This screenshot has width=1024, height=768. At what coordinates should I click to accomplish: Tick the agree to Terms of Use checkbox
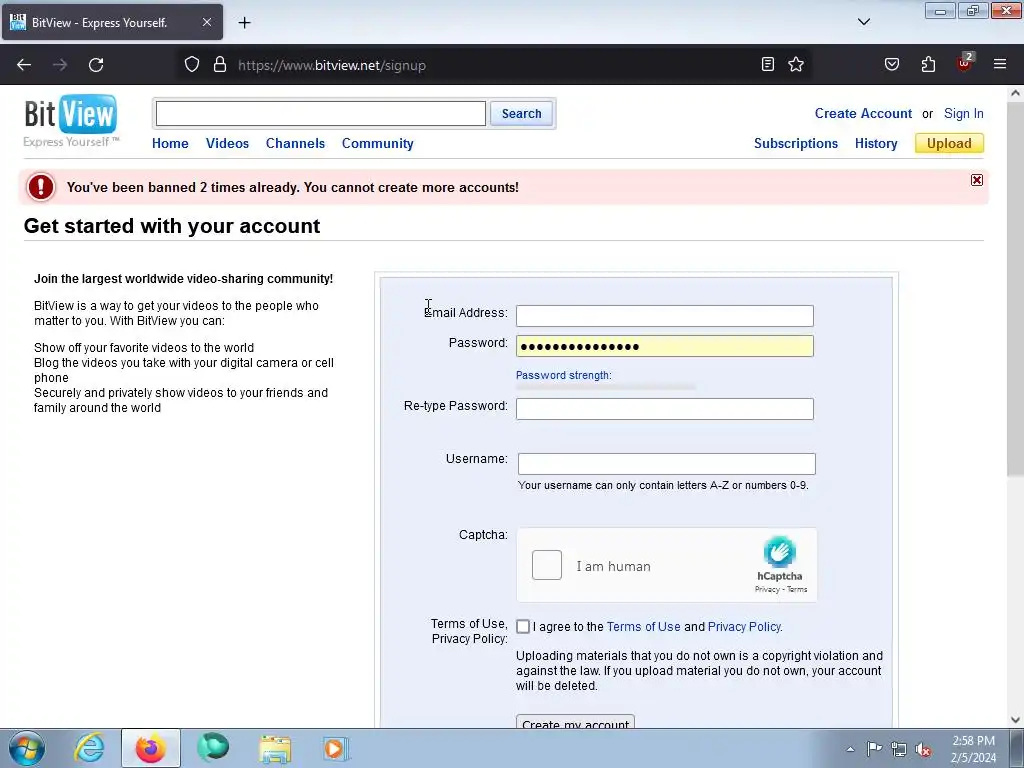coord(522,626)
